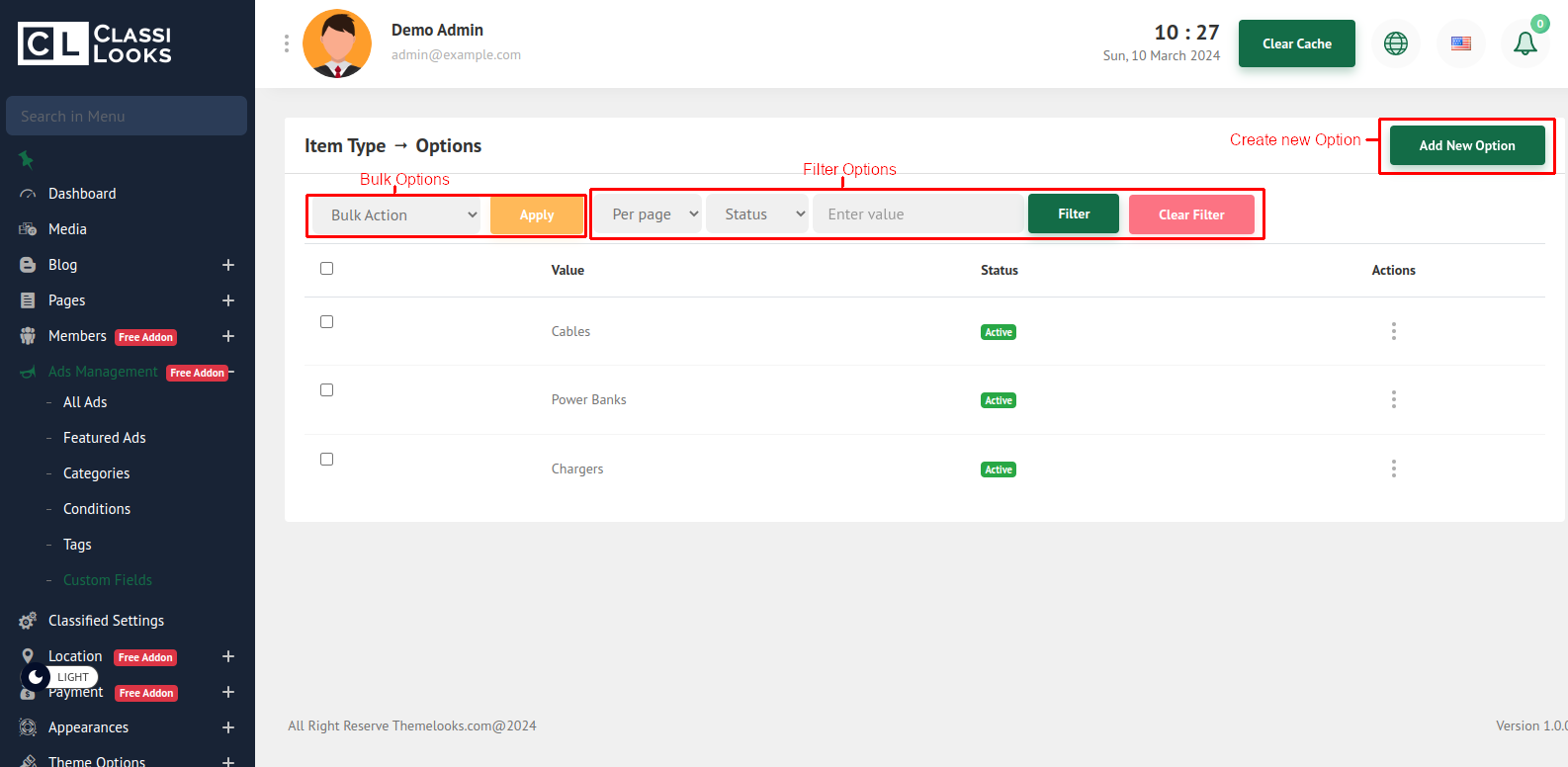Select all rows with header checkbox
The height and width of the screenshot is (767, 1568).
327,269
